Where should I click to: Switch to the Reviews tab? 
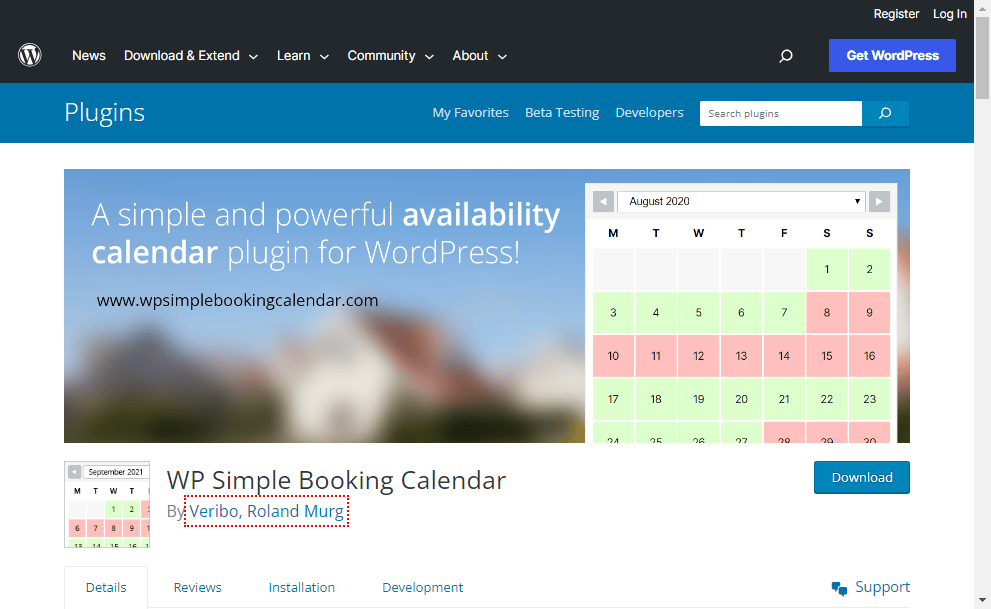pos(197,588)
